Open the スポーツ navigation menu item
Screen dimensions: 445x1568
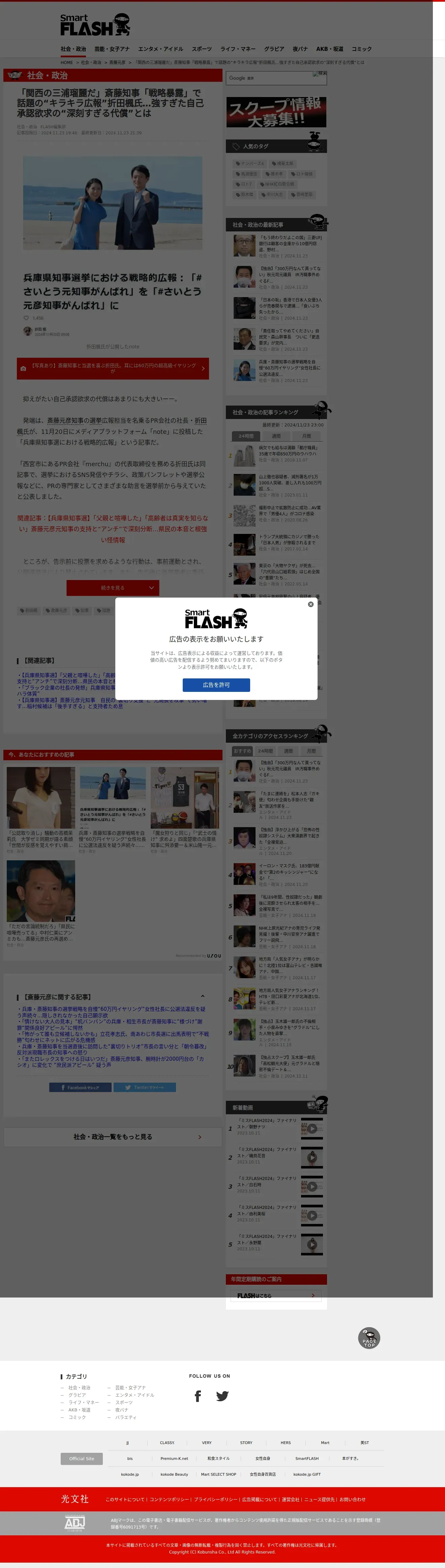click(x=202, y=49)
